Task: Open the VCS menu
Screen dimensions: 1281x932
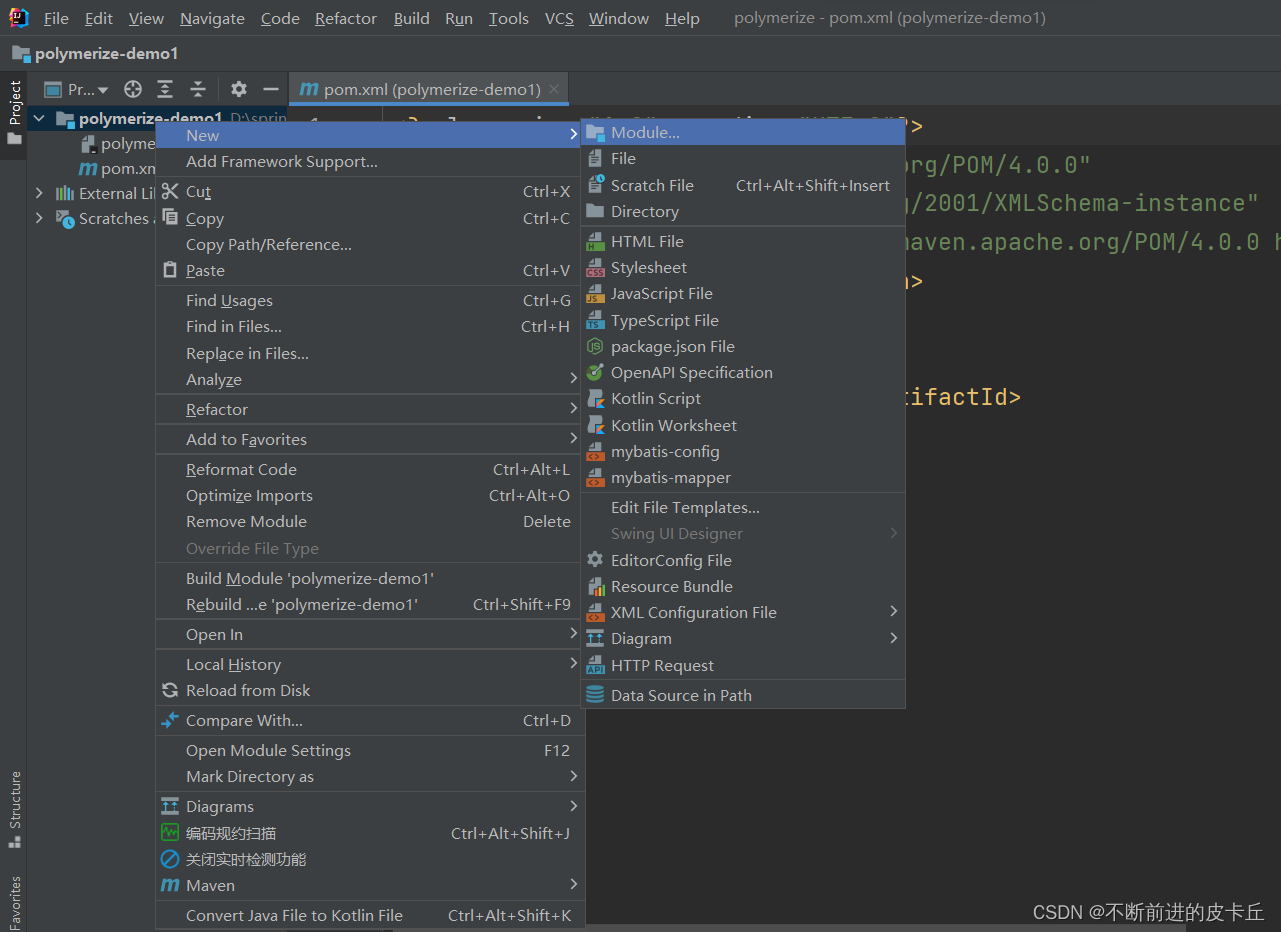Action: coord(559,19)
